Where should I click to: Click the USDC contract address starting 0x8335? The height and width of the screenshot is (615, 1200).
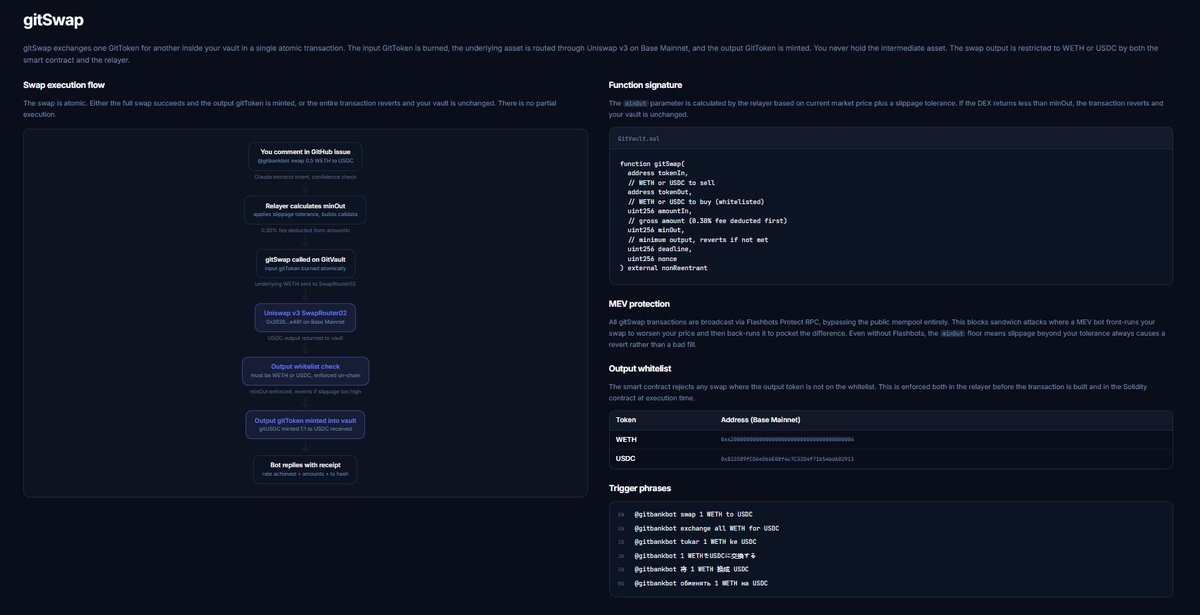[x=788, y=458]
